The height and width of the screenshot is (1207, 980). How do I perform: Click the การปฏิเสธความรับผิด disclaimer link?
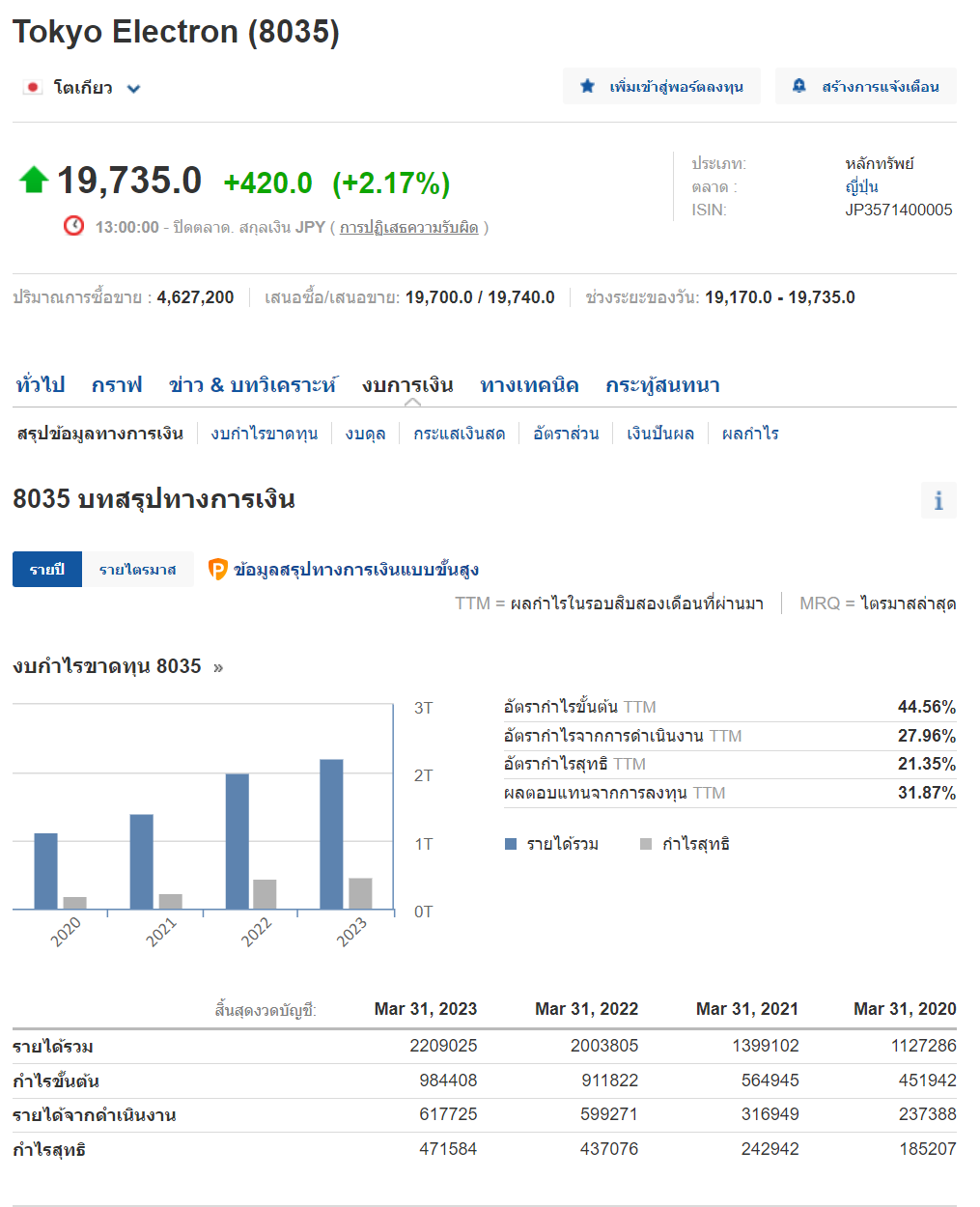408,228
